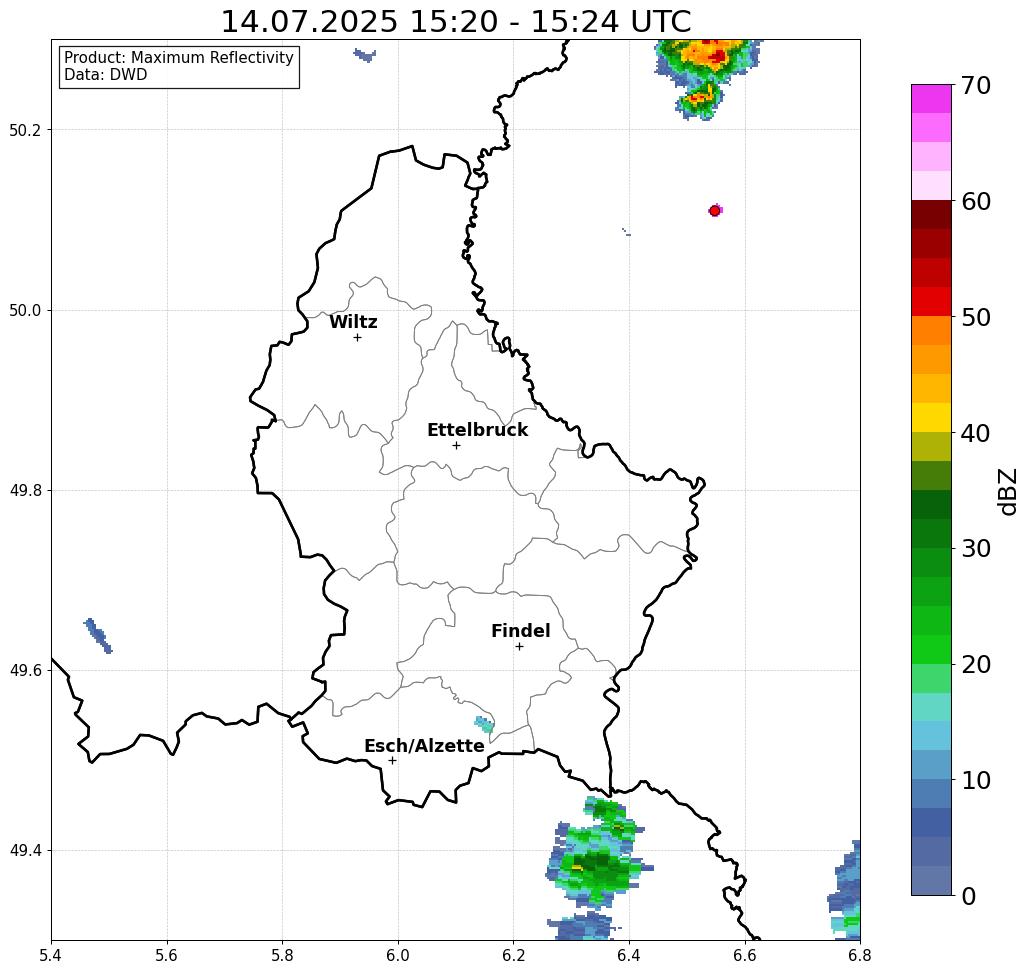Click the longitude axis label 5.8
1029x973 pixels.
(x=282, y=955)
